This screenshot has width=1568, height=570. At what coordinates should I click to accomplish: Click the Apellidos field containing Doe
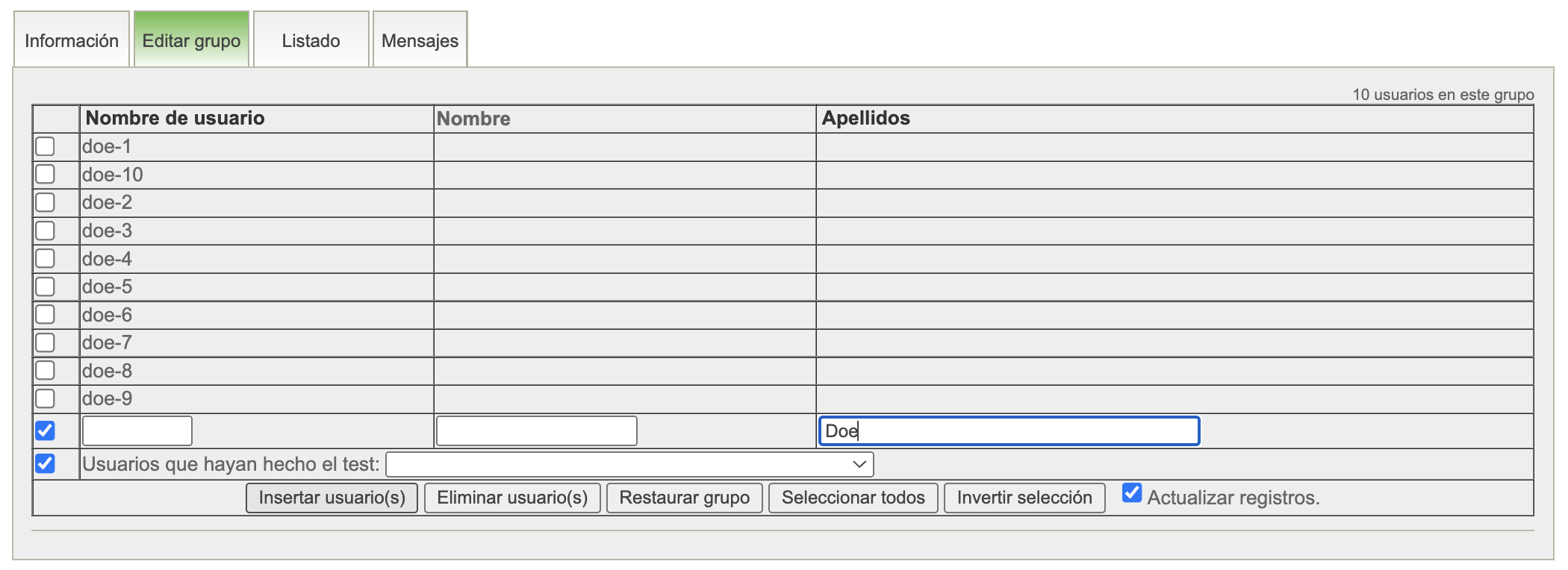pyautogui.click(x=1009, y=431)
